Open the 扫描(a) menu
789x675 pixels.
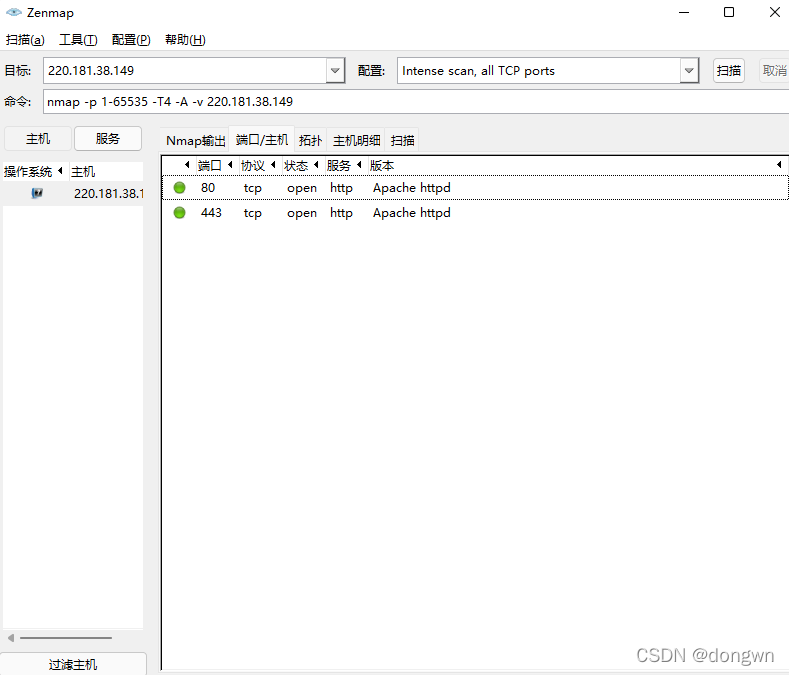click(25, 40)
